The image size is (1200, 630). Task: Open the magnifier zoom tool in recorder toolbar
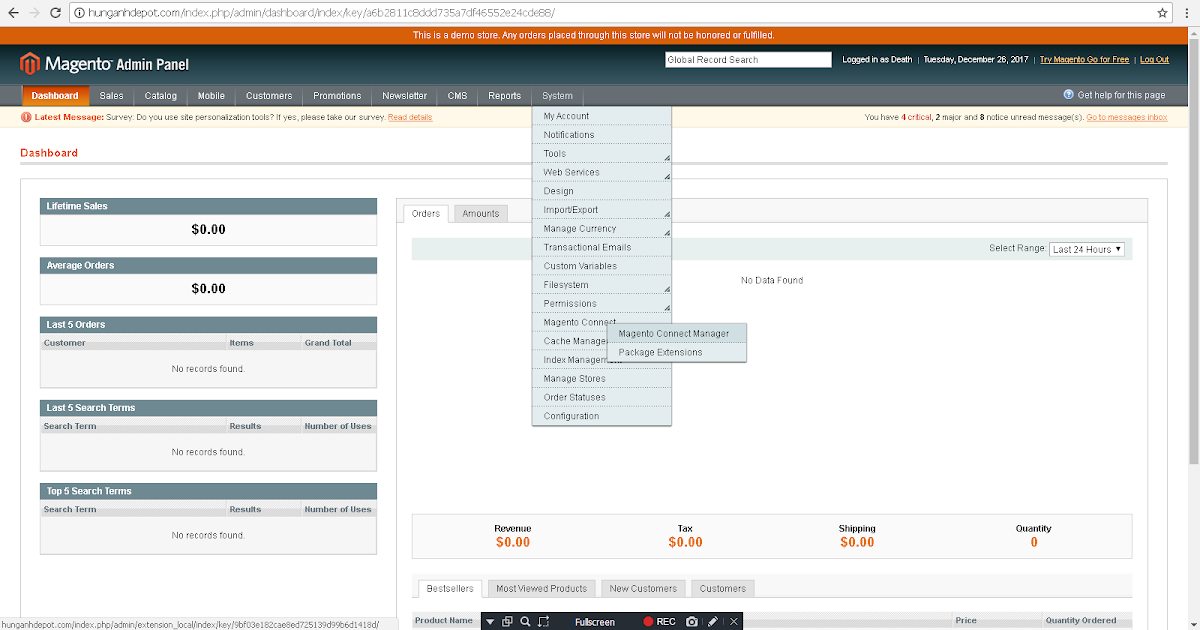[x=525, y=621]
